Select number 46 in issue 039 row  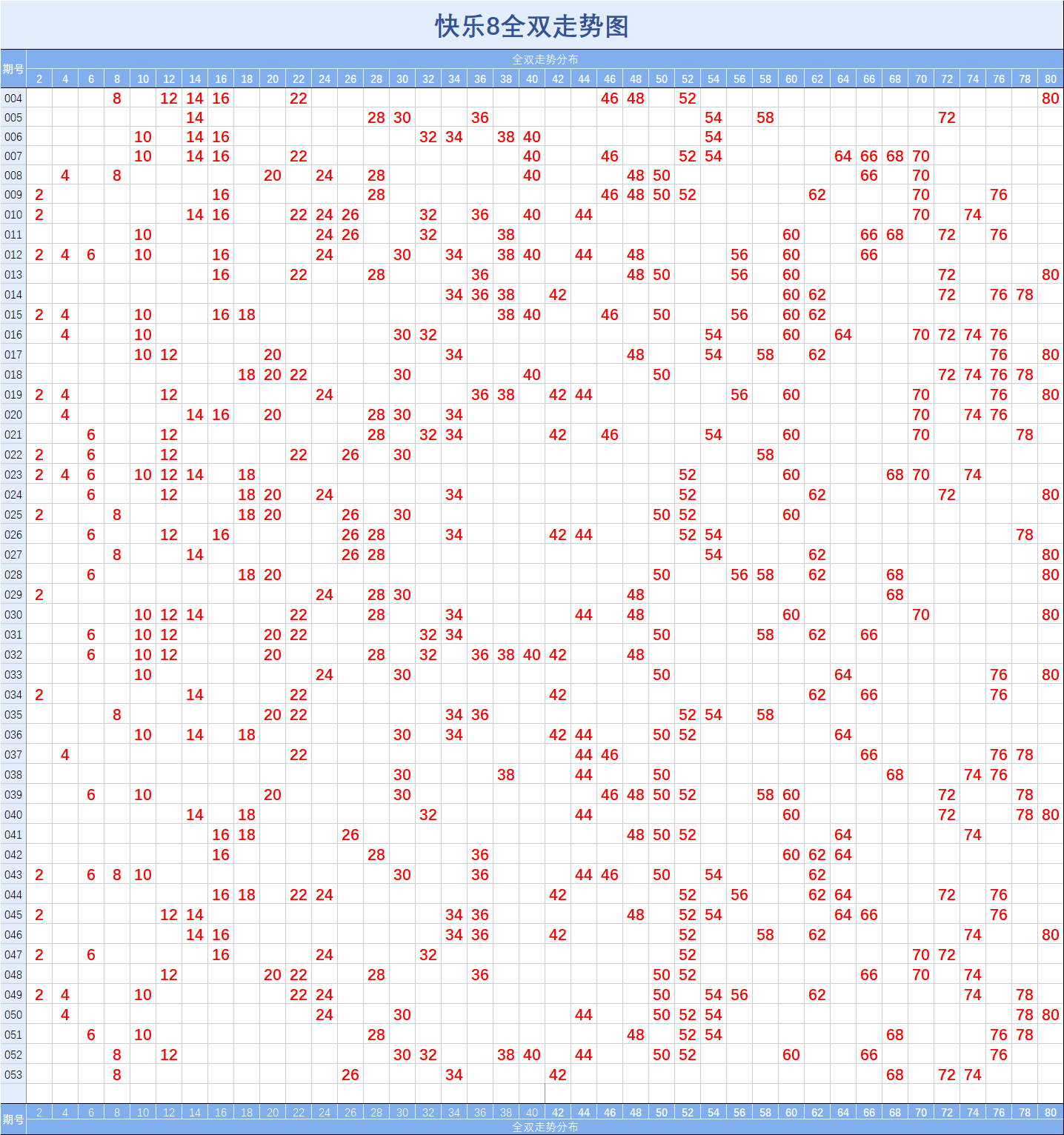coord(610,794)
